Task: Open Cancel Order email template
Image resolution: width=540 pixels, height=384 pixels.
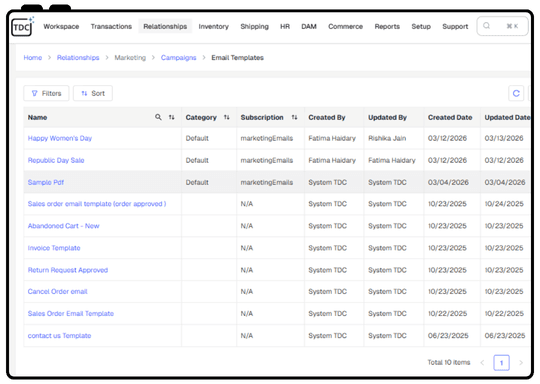Action: (57, 292)
